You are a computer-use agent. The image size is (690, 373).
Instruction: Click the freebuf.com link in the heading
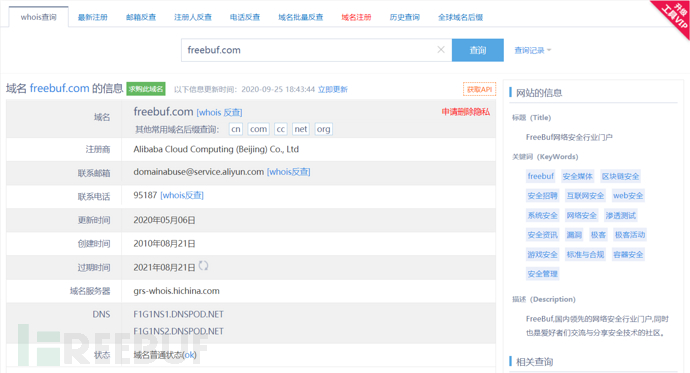point(59,88)
